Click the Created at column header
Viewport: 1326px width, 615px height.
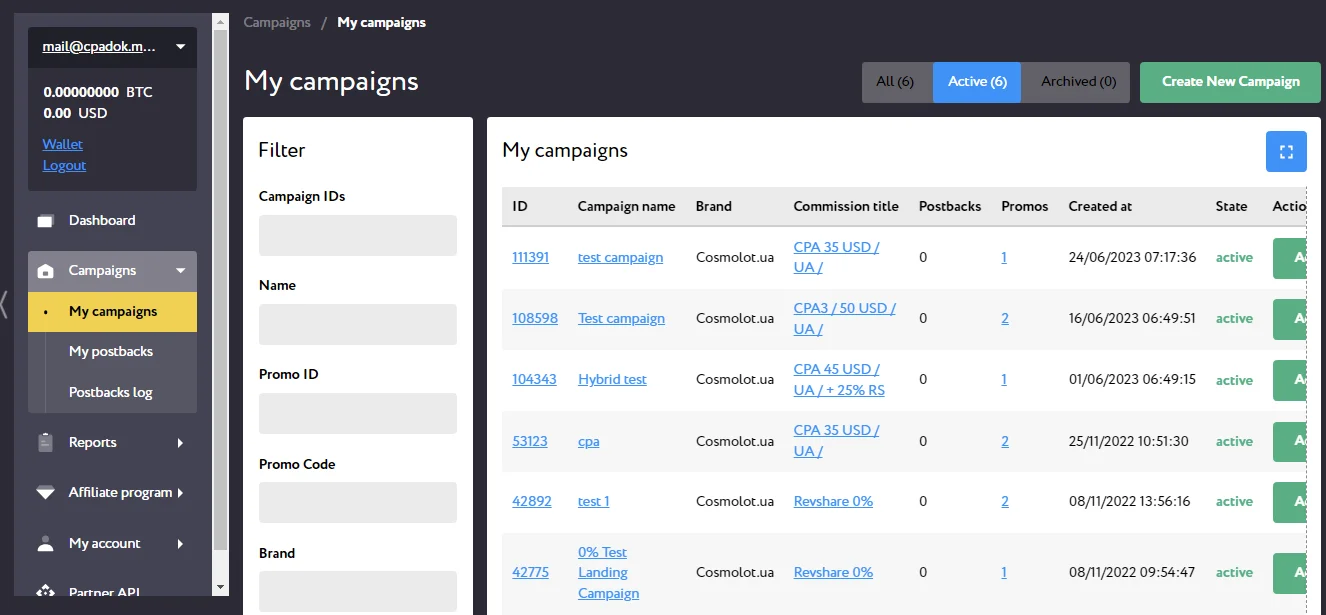pos(1100,206)
